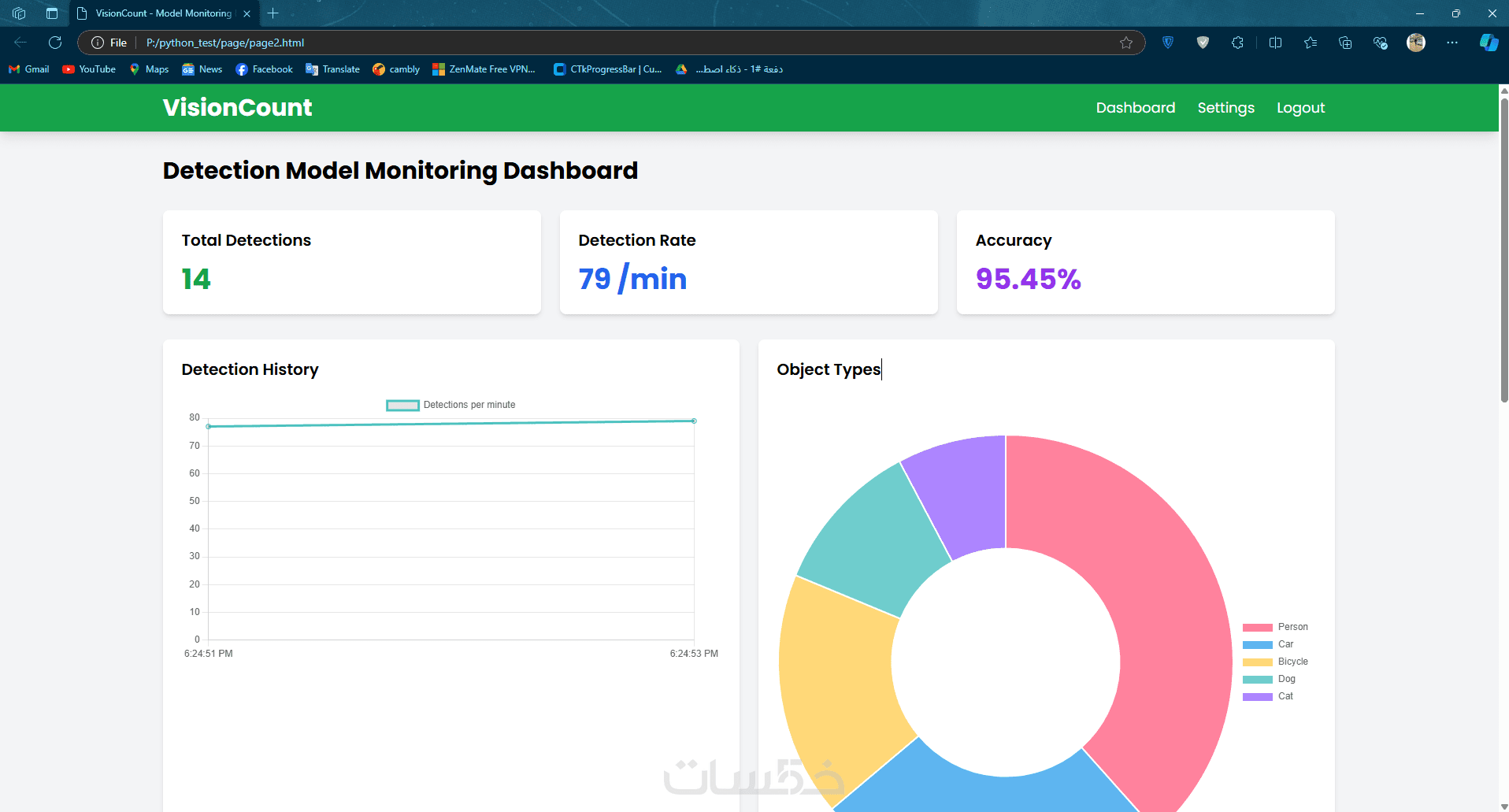The image size is (1509, 812).
Task: Open split screen icon in toolbar
Action: pos(1275,43)
